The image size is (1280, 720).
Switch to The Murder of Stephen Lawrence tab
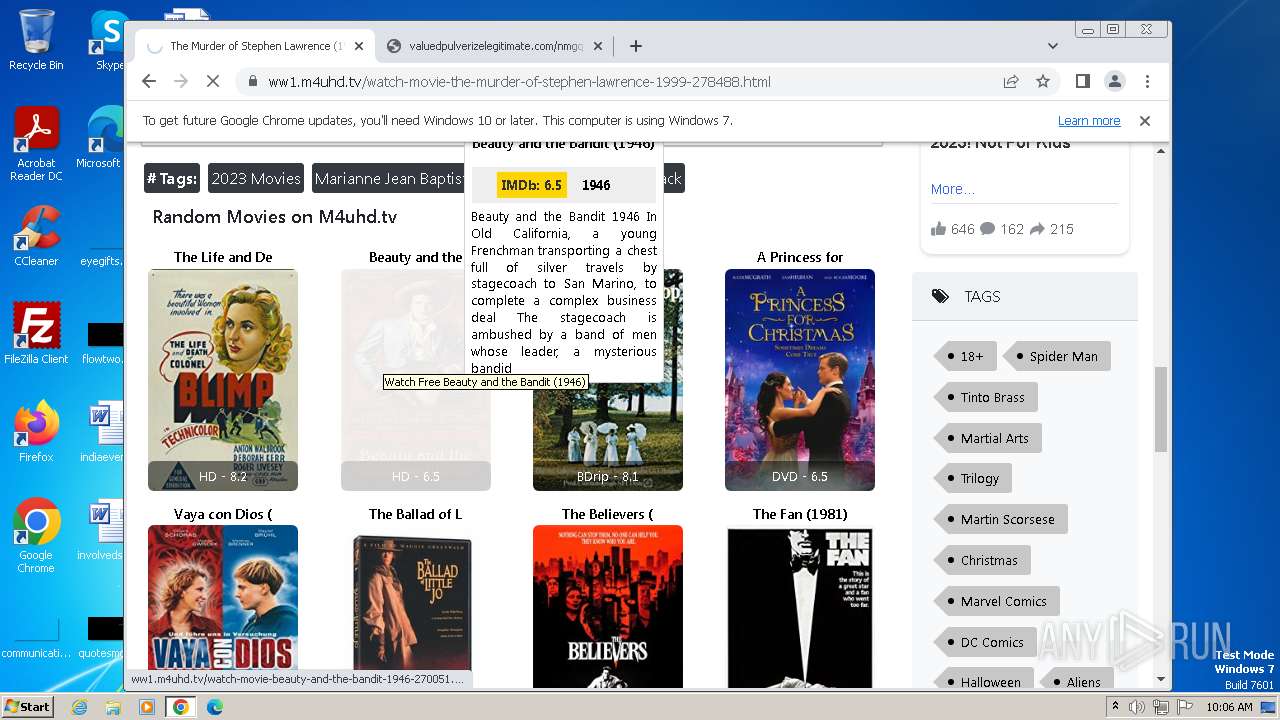pos(255,46)
